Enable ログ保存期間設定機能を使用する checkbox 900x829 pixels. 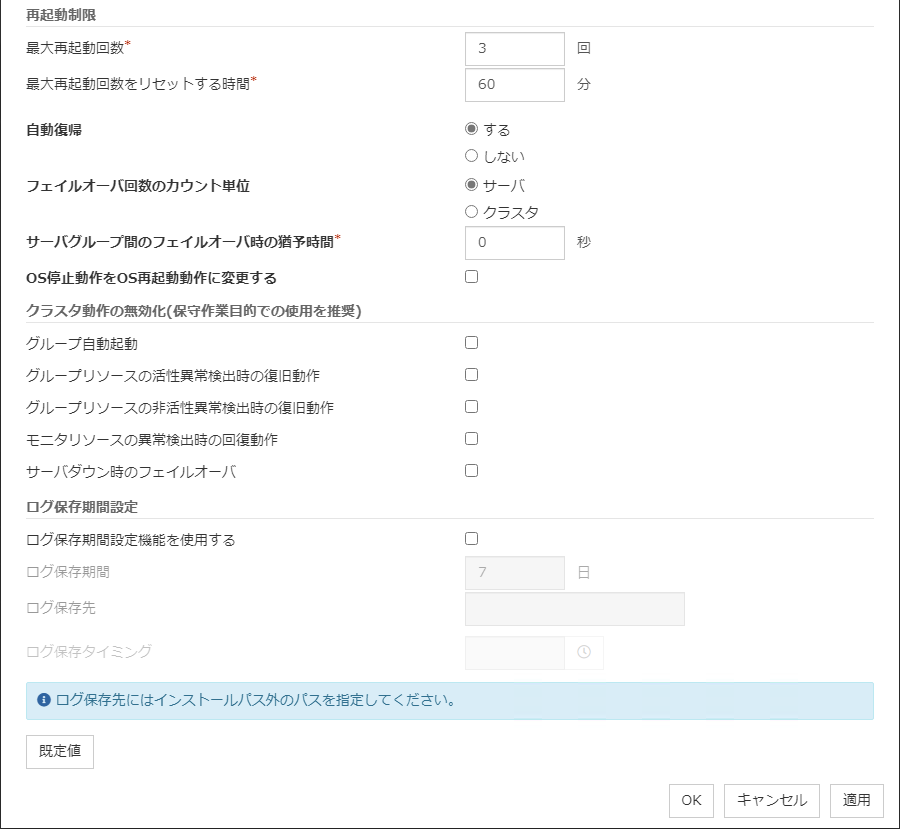[x=472, y=539]
